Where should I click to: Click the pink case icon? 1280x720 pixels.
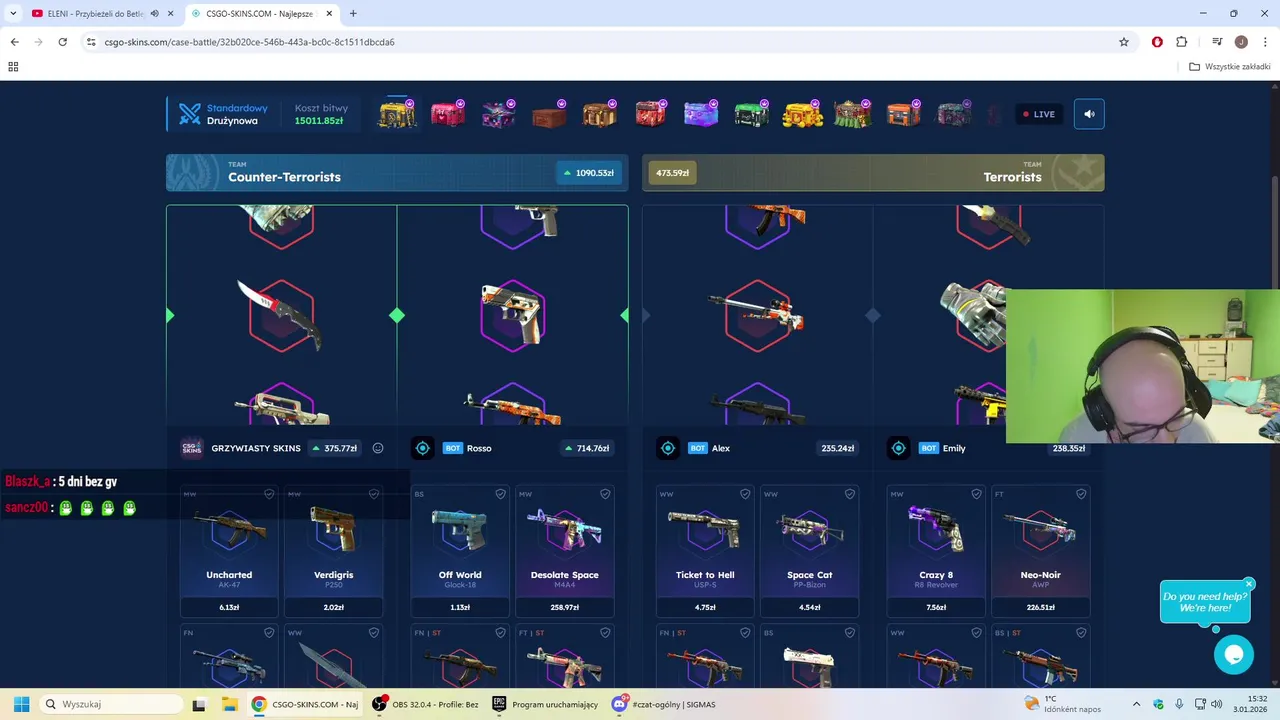pyautogui.click(x=447, y=114)
